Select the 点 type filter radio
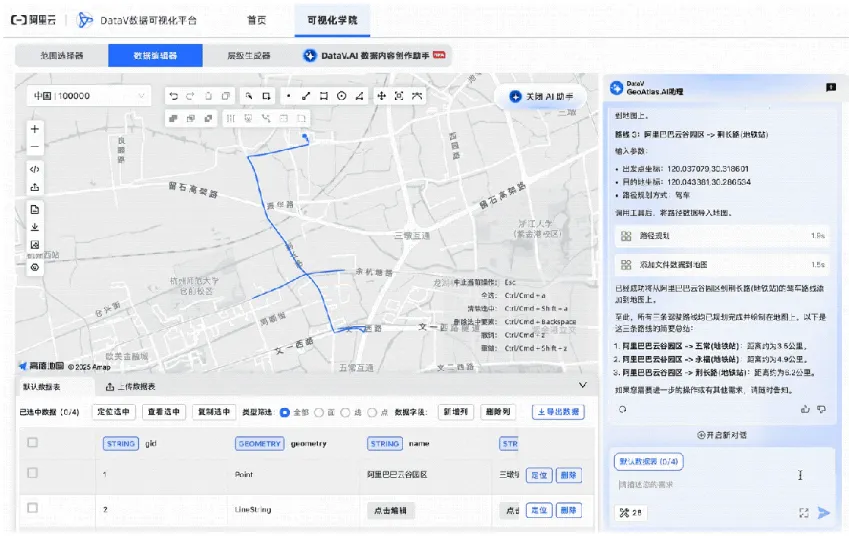 point(372,412)
